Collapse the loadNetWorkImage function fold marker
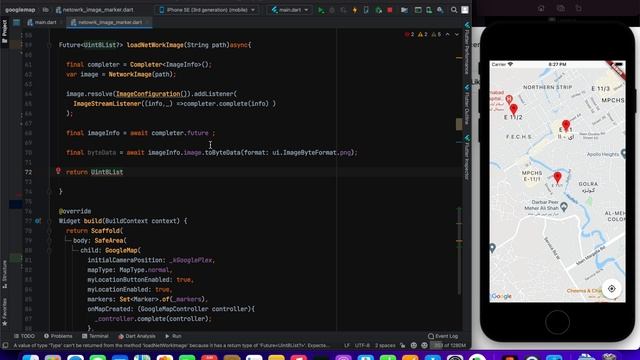Screen dimensions: 640x360 pyautogui.click(x=49, y=45)
